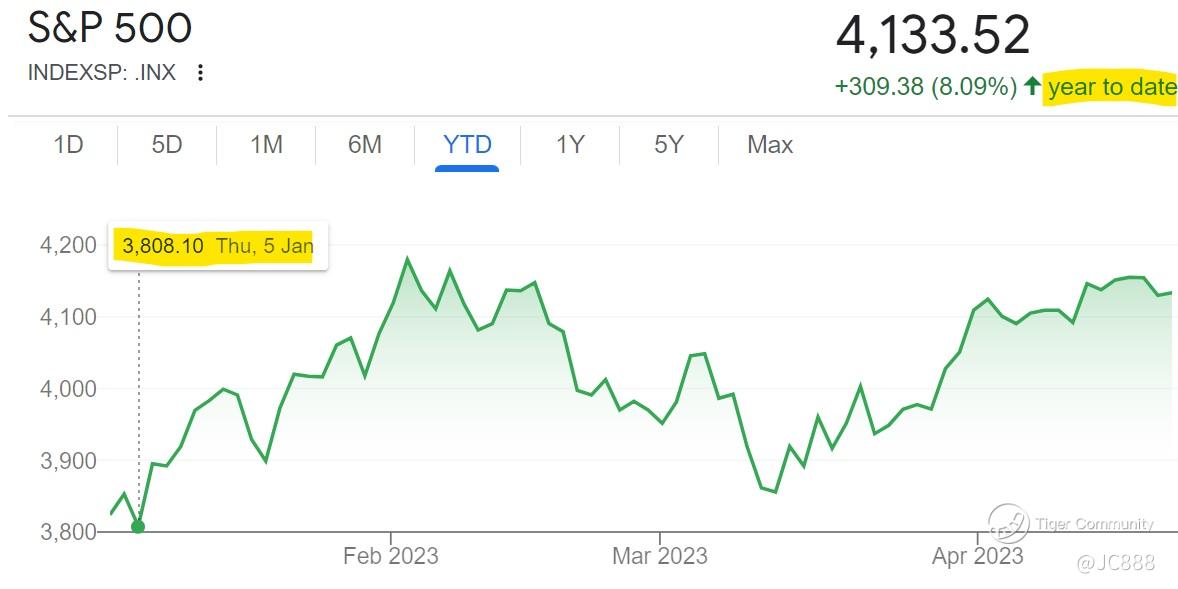Click the green data point marker on 5 Jan
The width and height of the screenshot is (1178, 589).
pyautogui.click(x=138, y=527)
